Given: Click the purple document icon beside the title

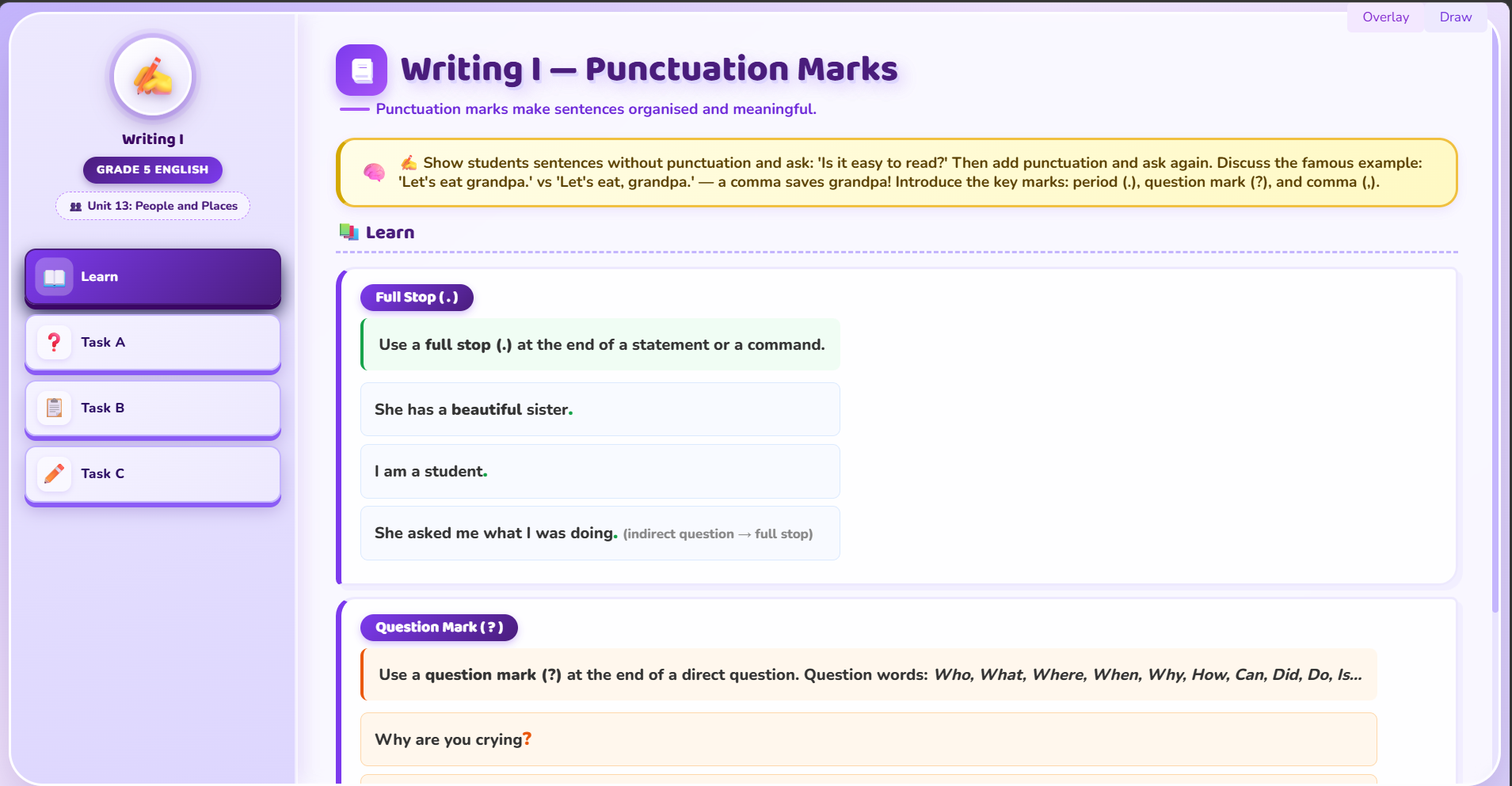Looking at the screenshot, I should tap(361, 70).
